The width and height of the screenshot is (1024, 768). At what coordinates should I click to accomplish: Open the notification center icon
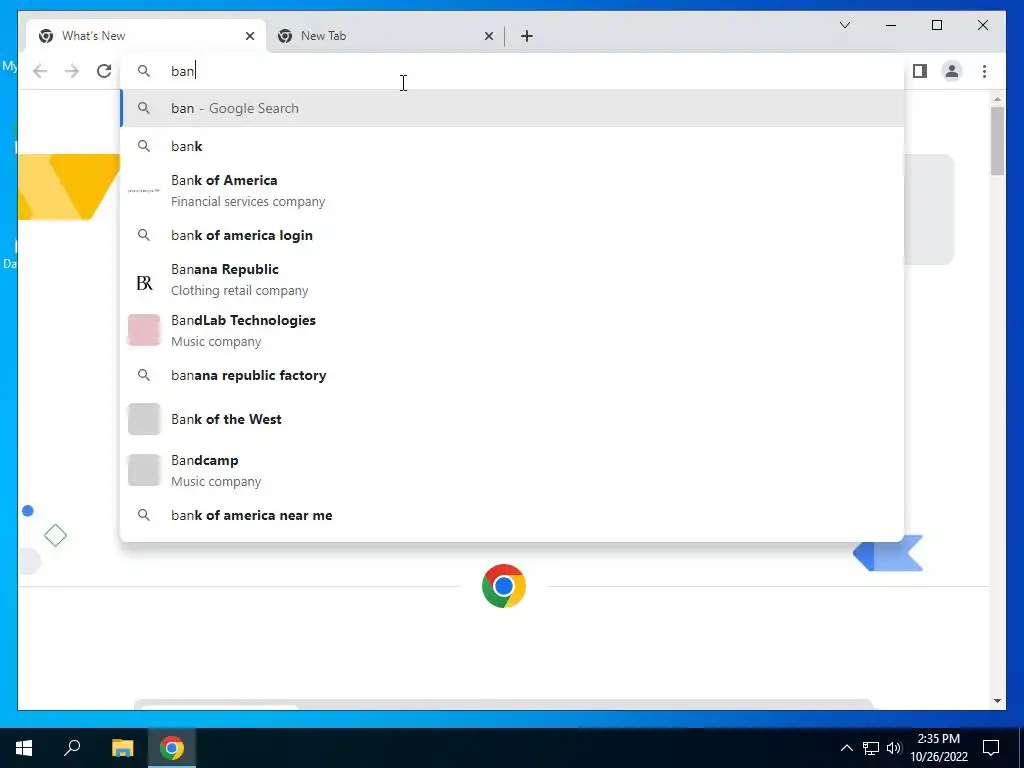(991, 748)
